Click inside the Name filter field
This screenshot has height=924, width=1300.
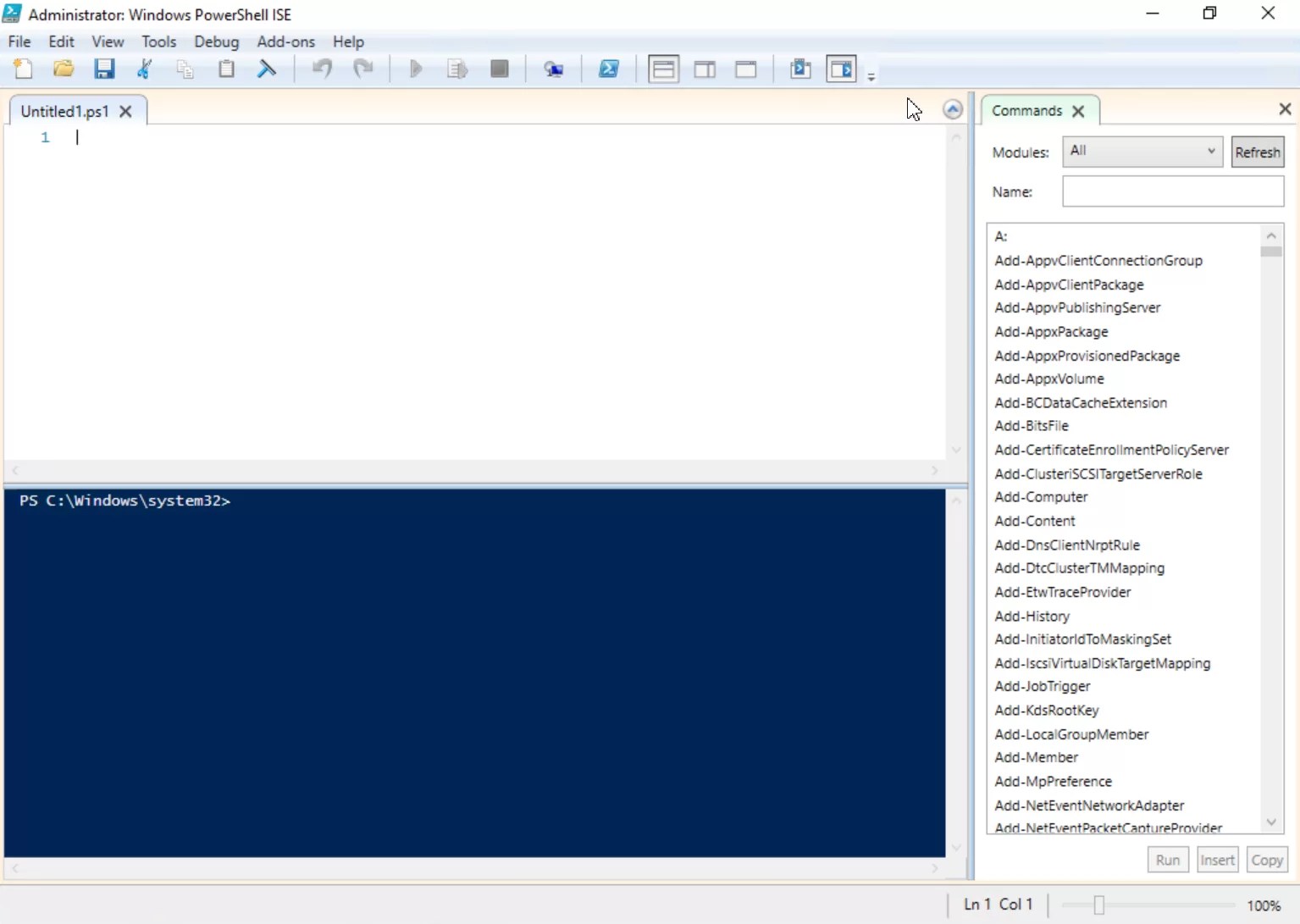1172,191
